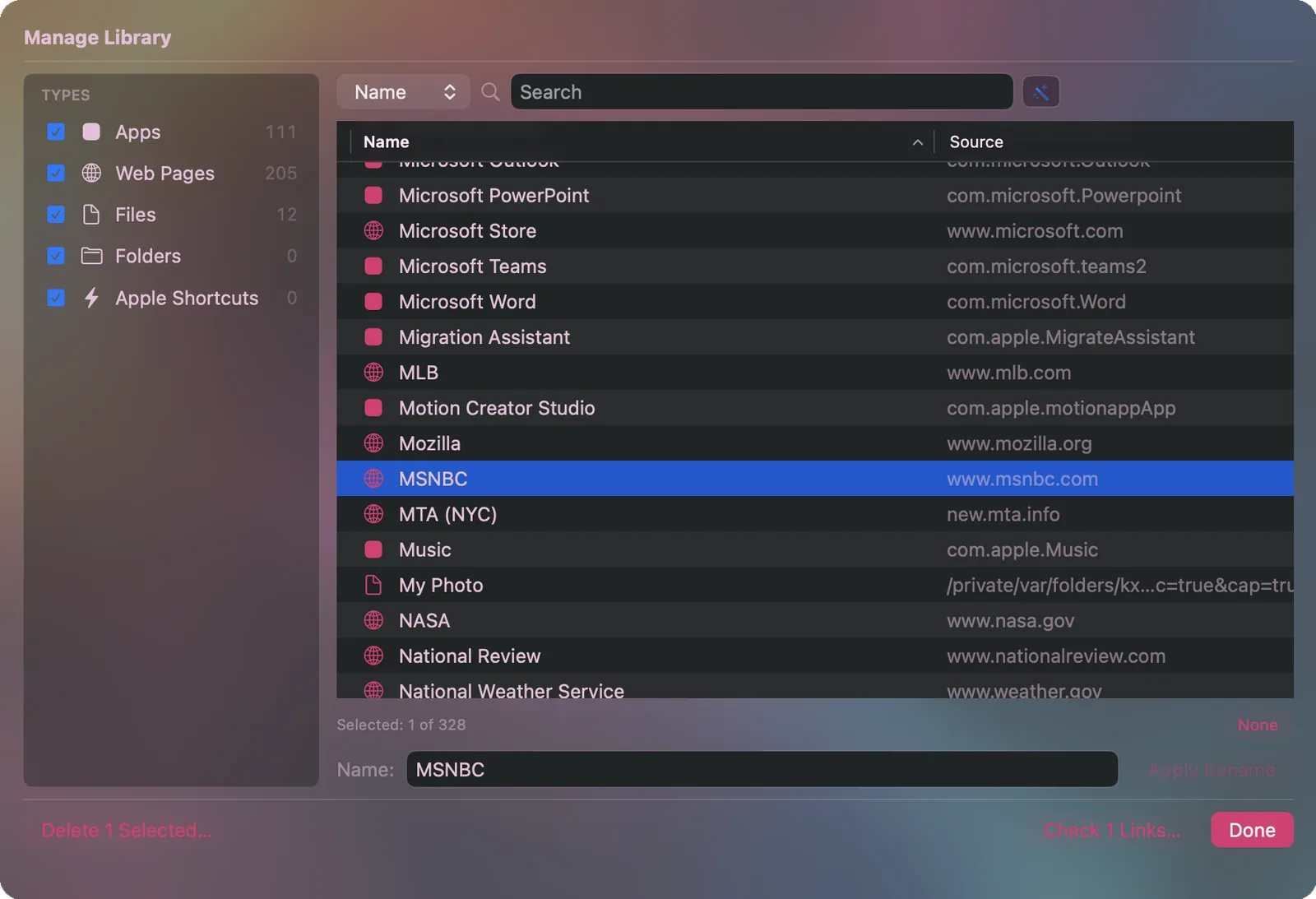Uncheck the Apple Shortcuts type checkbox

(56, 298)
